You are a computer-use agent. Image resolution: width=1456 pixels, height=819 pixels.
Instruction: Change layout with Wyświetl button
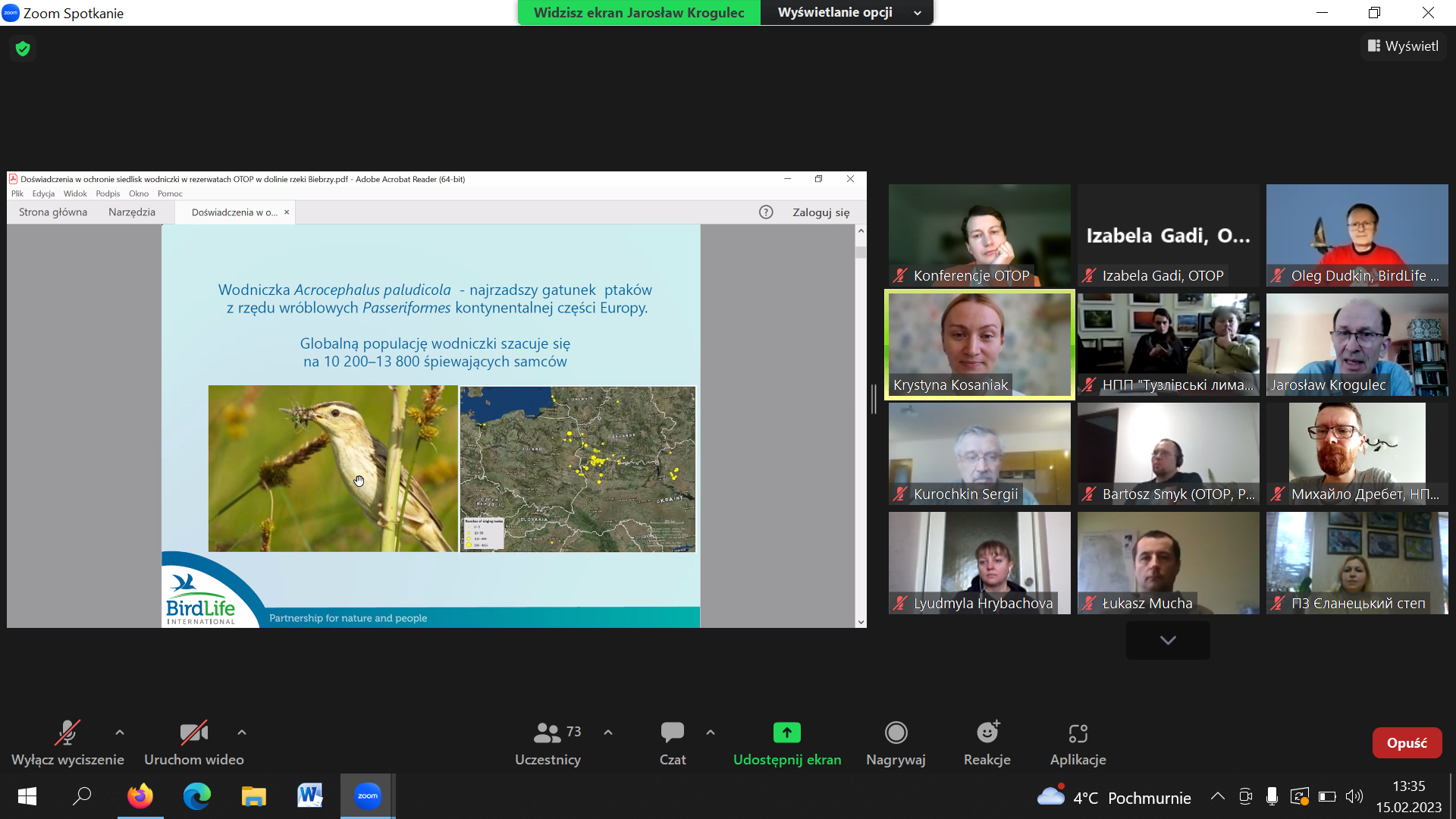(x=1403, y=46)
